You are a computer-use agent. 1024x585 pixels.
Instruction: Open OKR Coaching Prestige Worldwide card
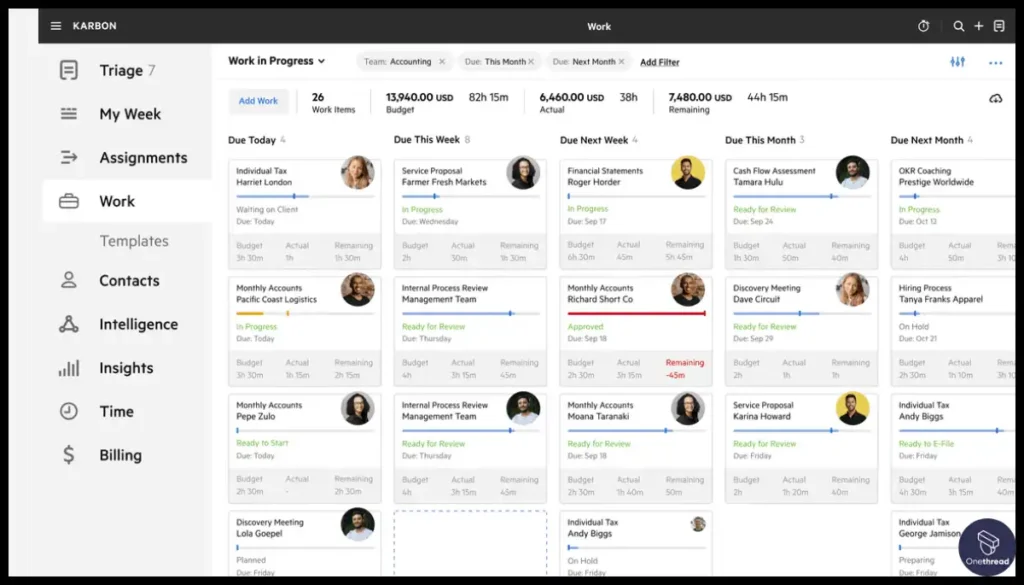tap(953, 214)
